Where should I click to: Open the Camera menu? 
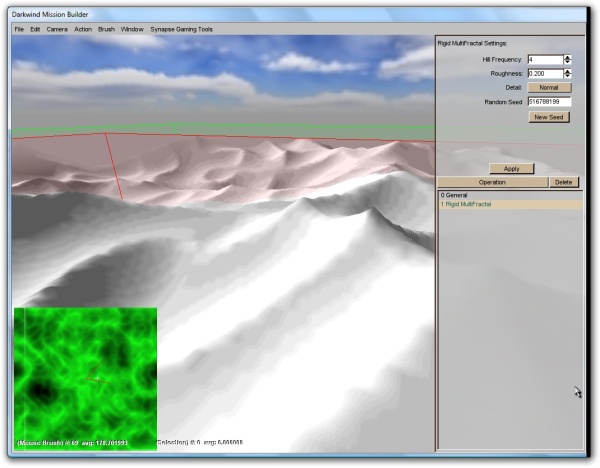coord(57,29)
